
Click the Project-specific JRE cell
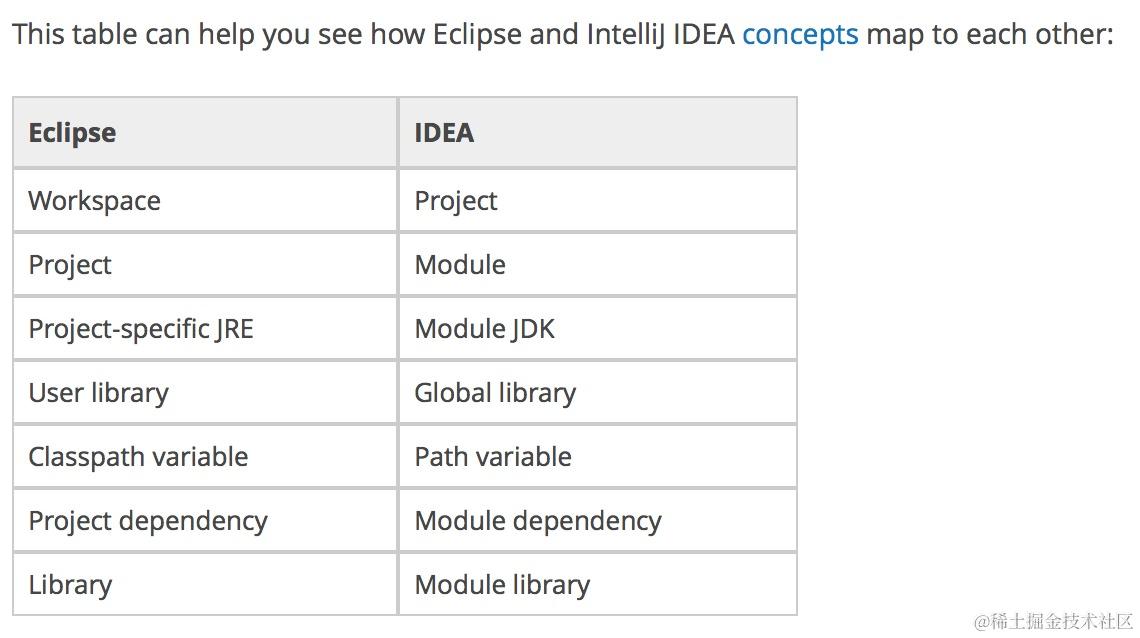(205, 328)
